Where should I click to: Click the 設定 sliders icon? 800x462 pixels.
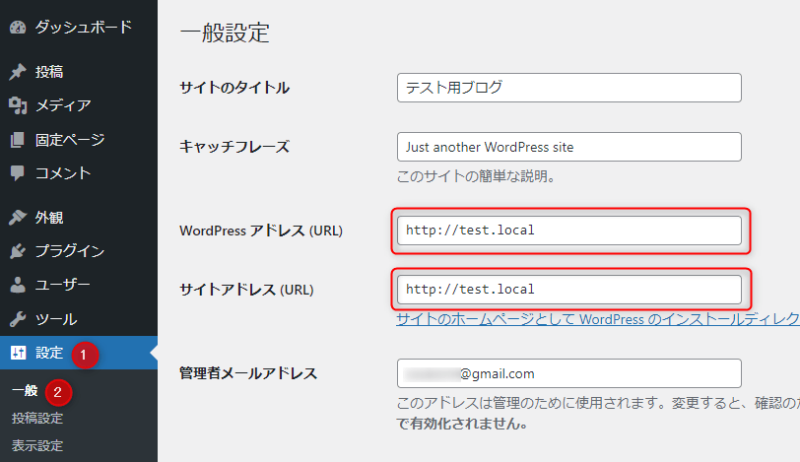[17, 352]
